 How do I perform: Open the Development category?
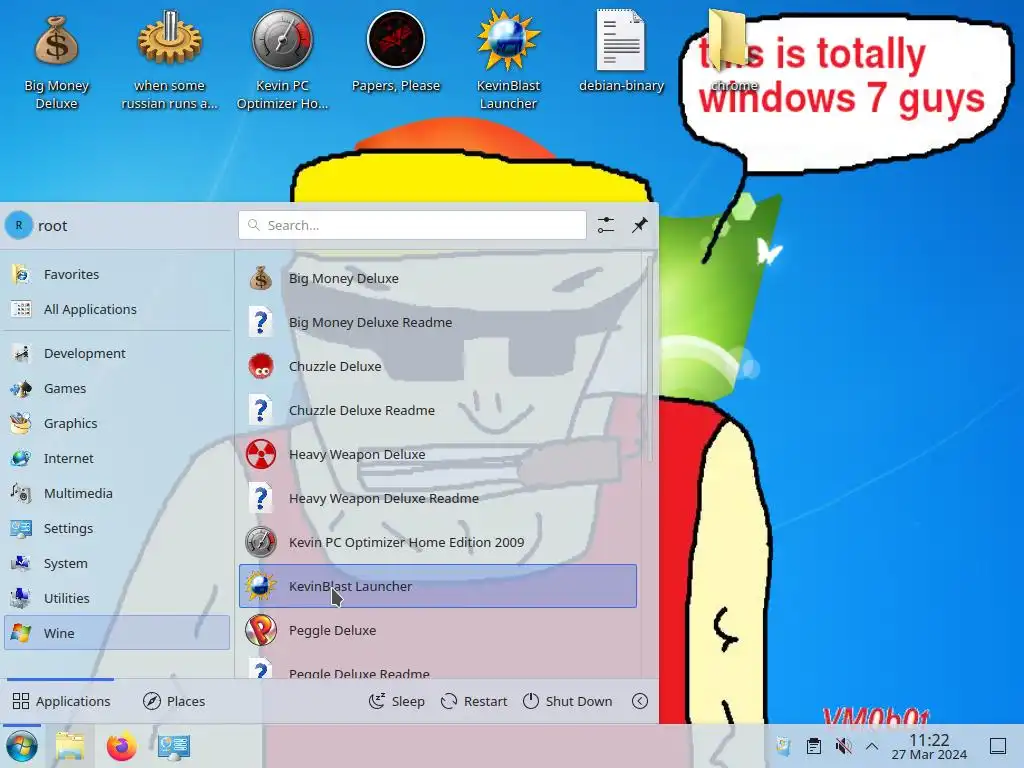[117, 353]
